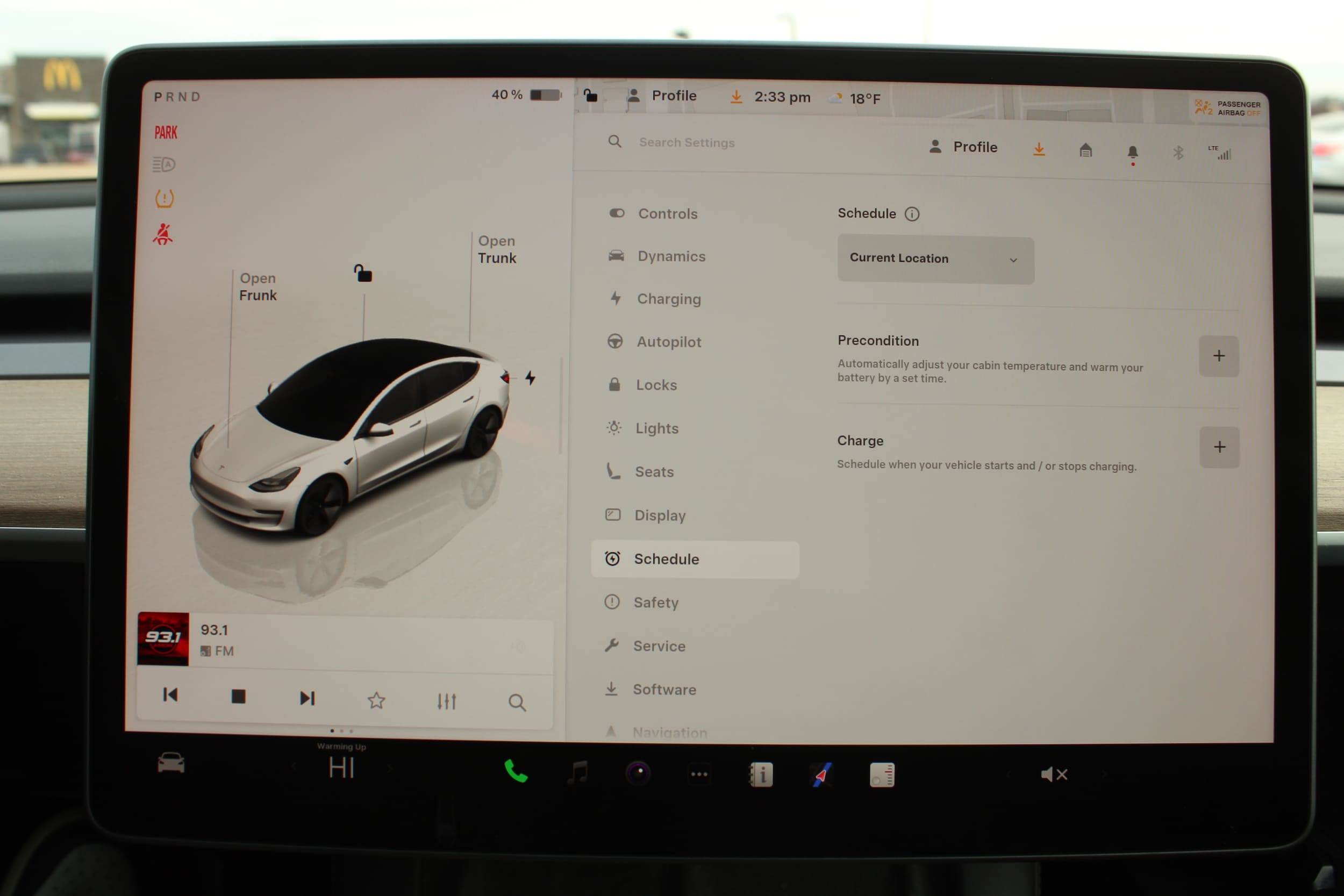Viewport: 1344px width, 896px height.
Task: Open the Autopilot settings section
Action: coord(668,342)
